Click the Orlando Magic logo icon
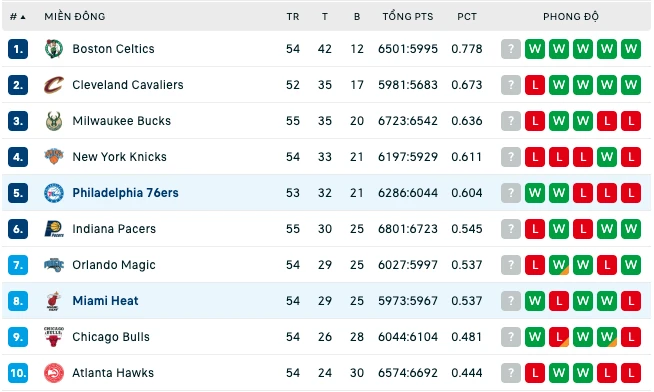This screenshot has width=654, height=392. coord(54,265)
